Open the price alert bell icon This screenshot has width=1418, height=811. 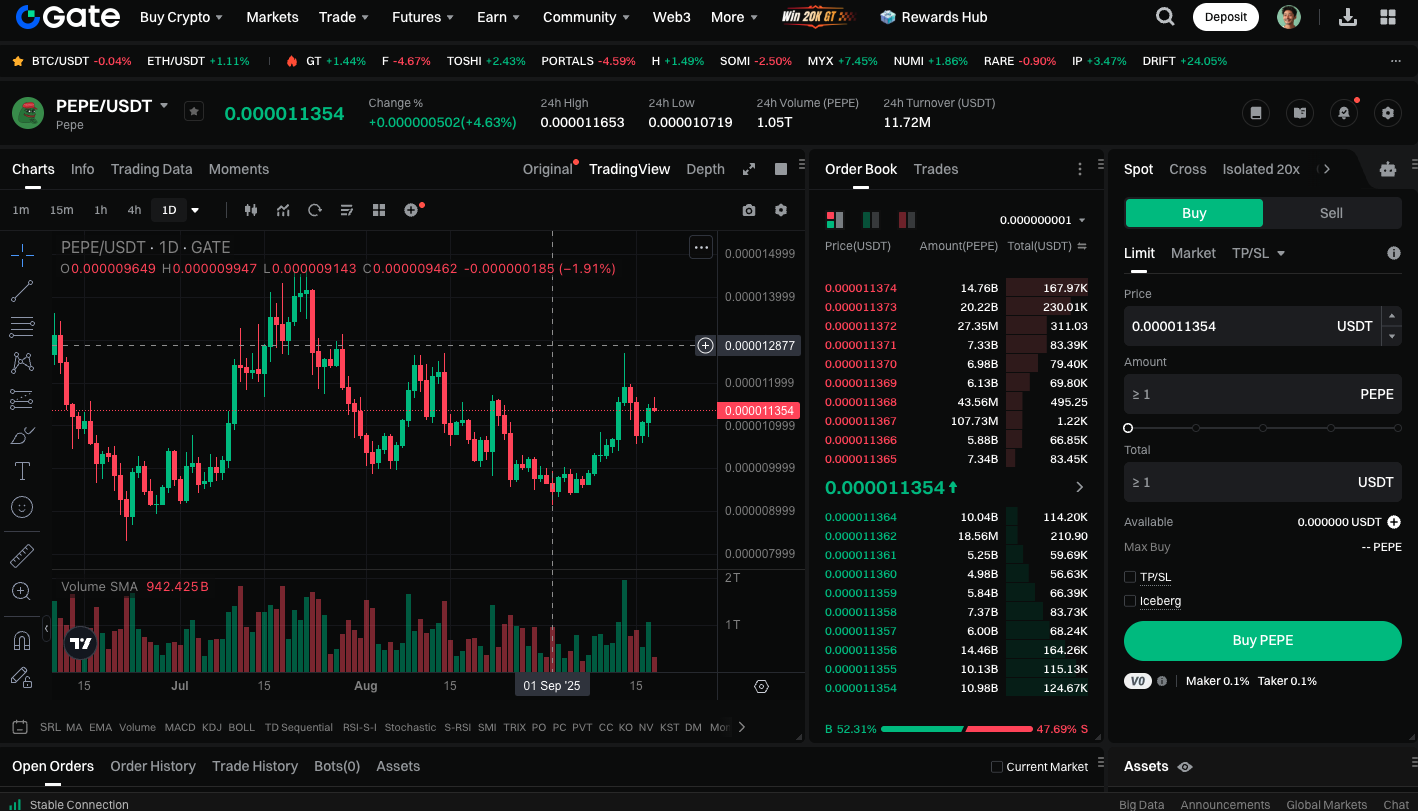1344,113
